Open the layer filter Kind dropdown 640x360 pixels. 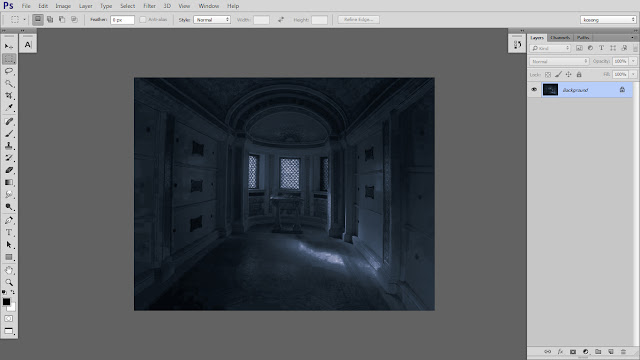[x=550, y=48]
